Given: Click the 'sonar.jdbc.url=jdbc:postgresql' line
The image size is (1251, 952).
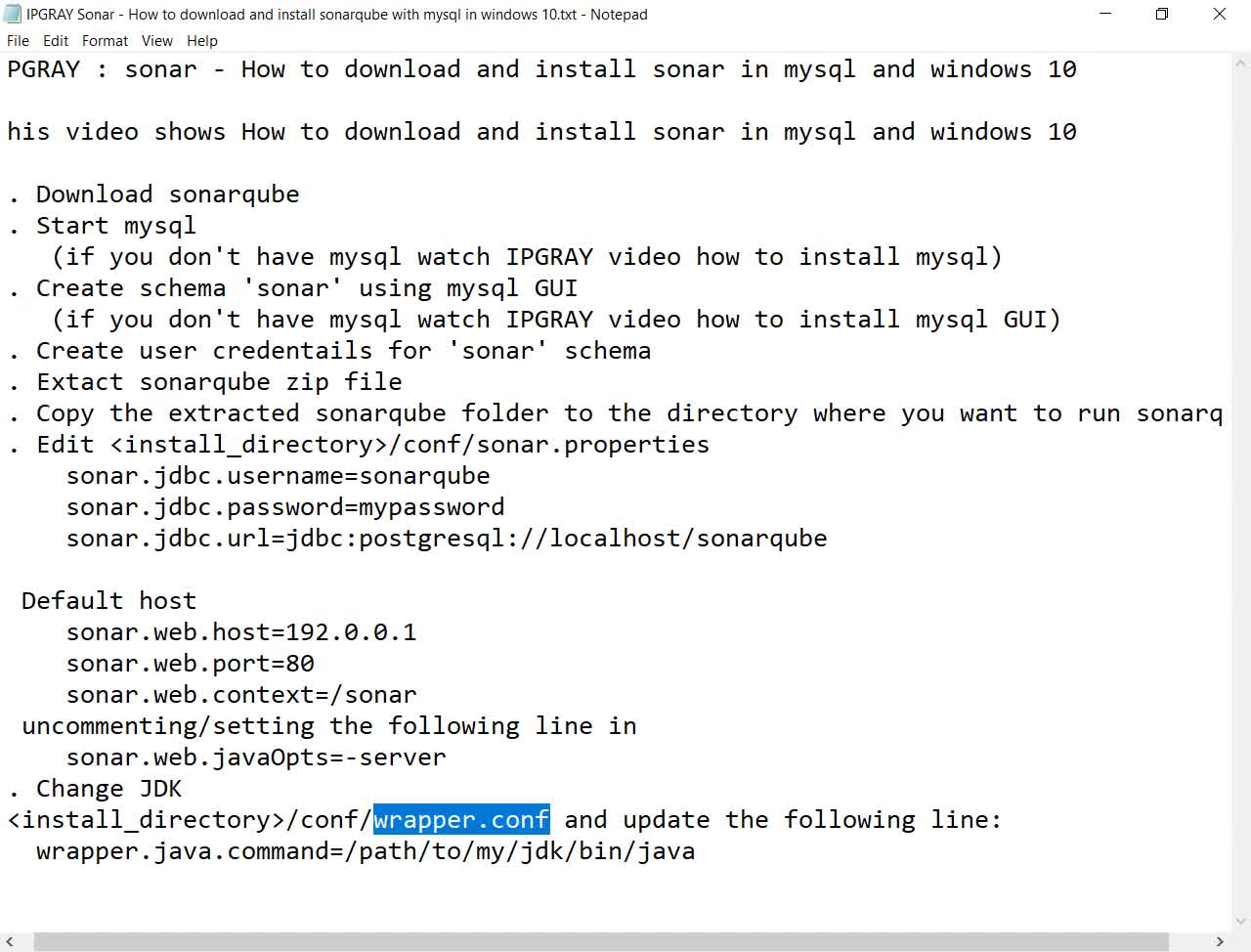Looking at the screenshot, I should point(447,539).
